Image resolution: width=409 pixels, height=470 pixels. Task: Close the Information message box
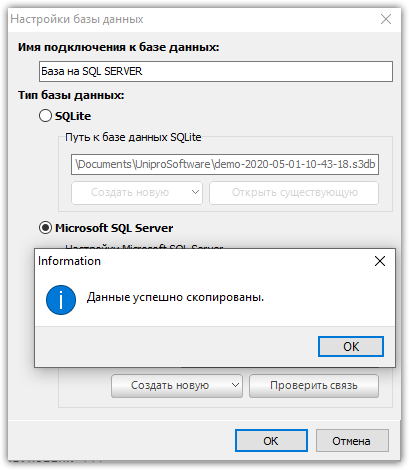(x=380, y=261)
